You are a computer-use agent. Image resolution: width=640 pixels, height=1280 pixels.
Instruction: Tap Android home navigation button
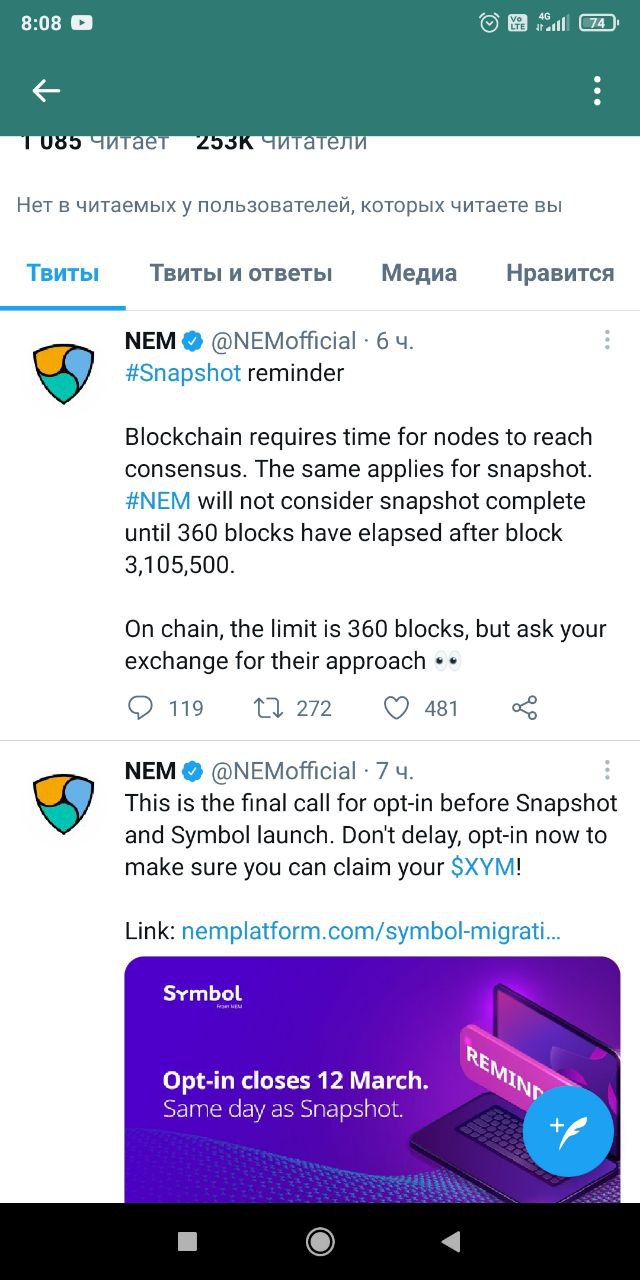tap(320, 1241)
